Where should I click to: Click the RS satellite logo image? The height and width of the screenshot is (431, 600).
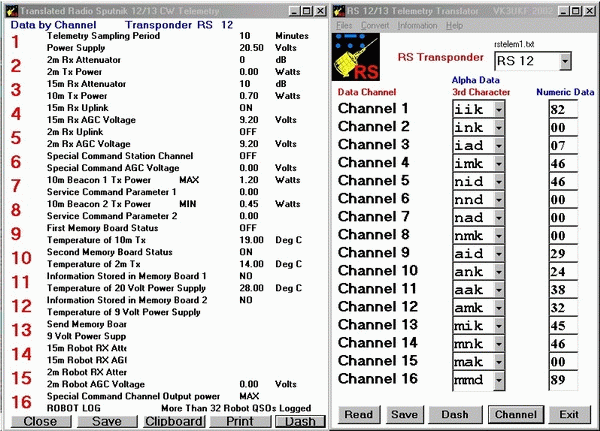pyautogui.click(x=355, y=57)
